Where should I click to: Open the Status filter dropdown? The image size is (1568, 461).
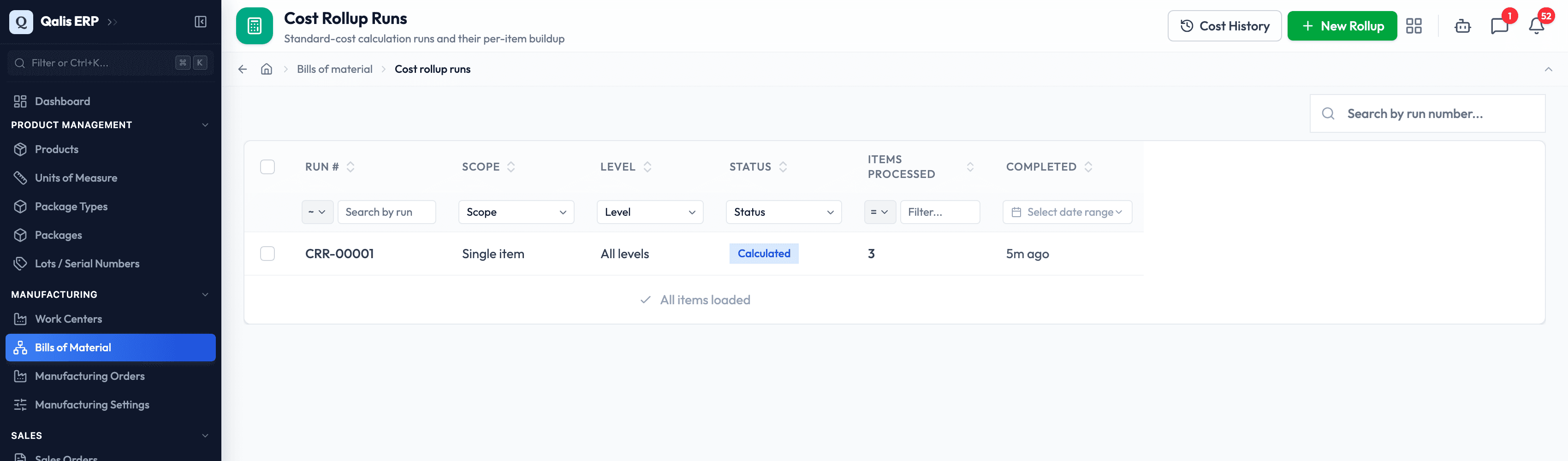click(x=784, y=212)
